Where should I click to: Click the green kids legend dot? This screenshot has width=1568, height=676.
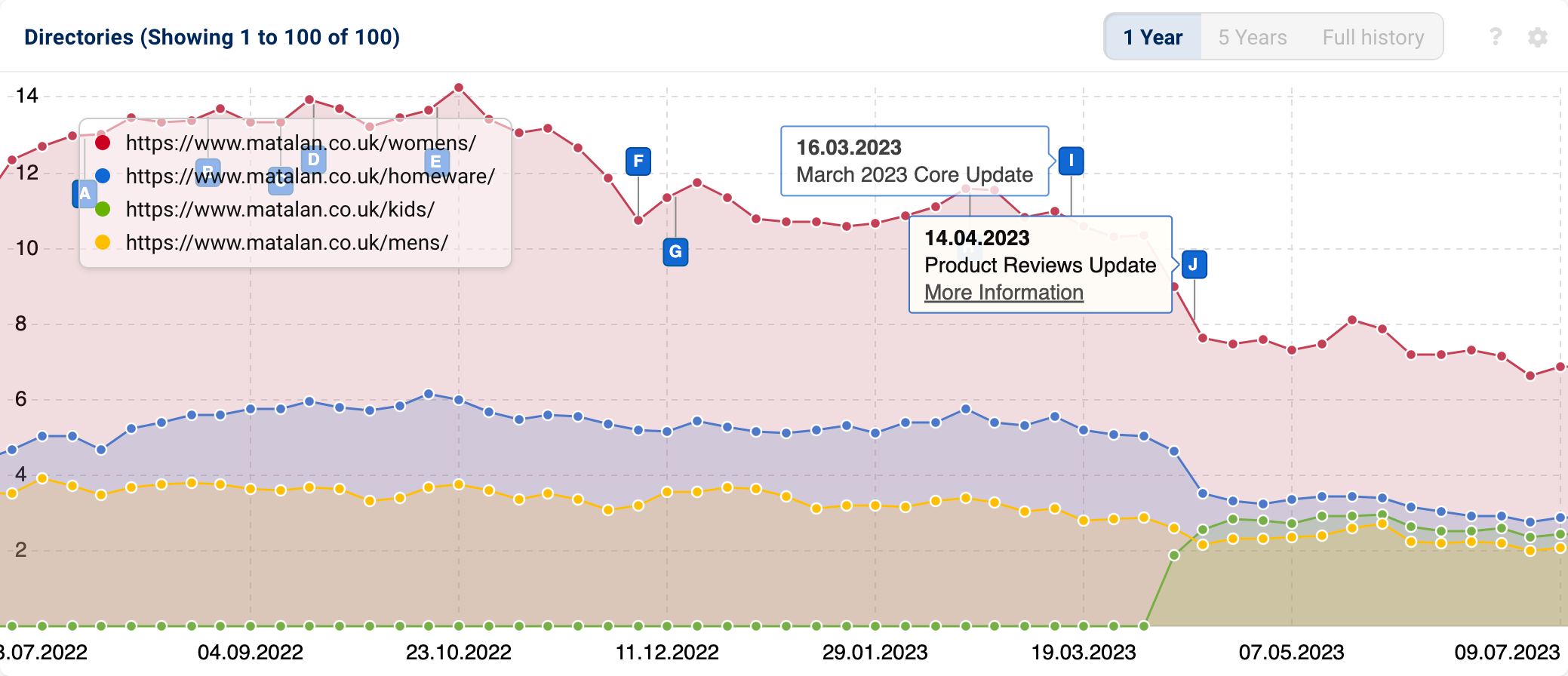click(103, 209)
